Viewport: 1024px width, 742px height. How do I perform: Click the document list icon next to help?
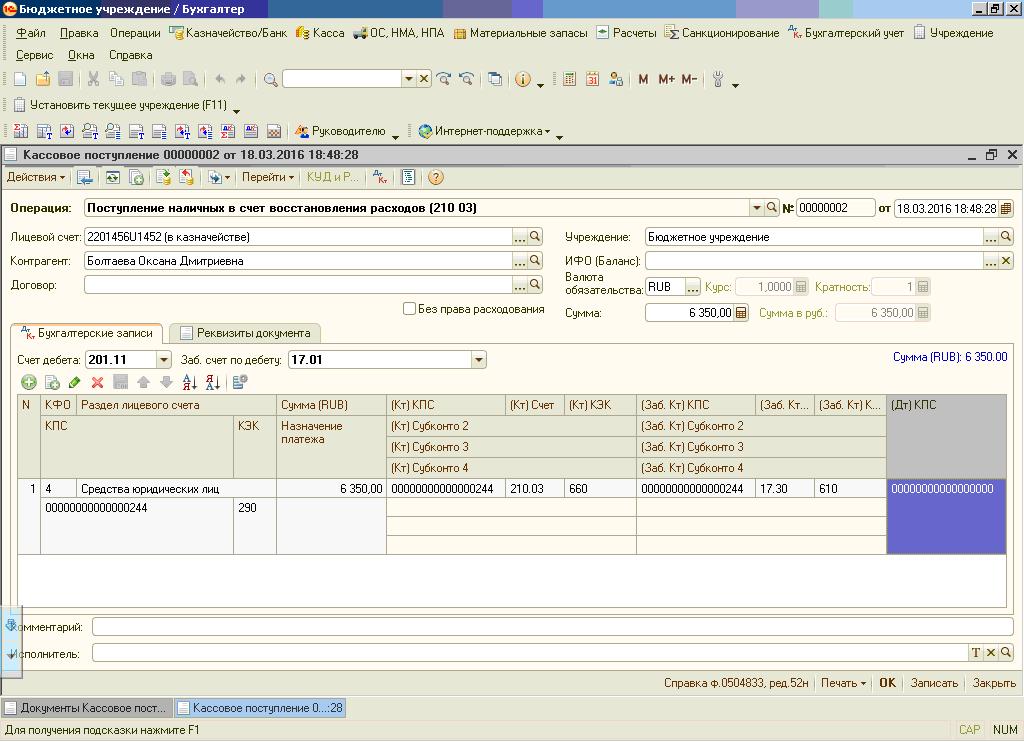[x=408, y=177]
